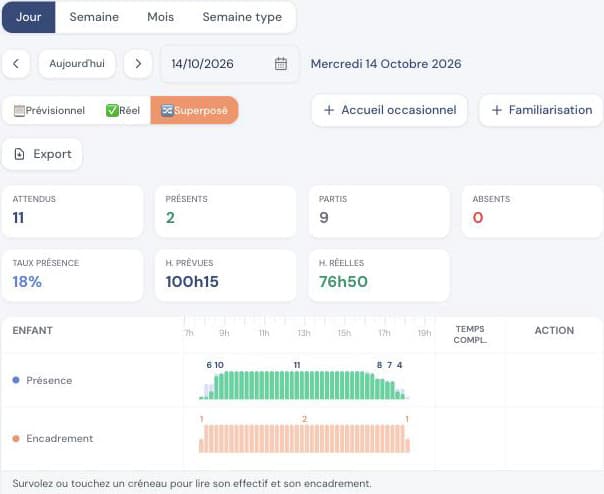Click the H. prévues 100h15 card

click(225, 276)
